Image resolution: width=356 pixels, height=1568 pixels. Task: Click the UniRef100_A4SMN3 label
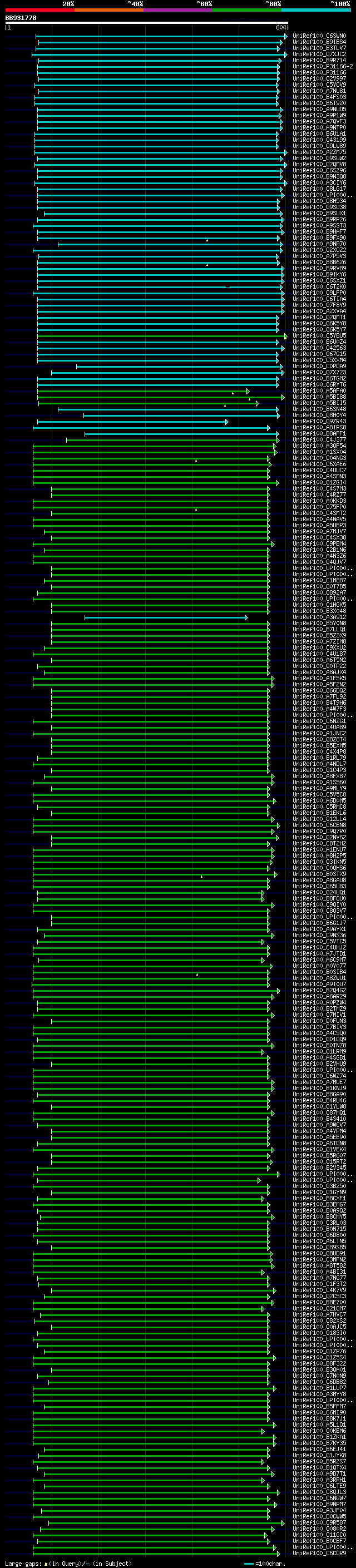tap(319, 477)
